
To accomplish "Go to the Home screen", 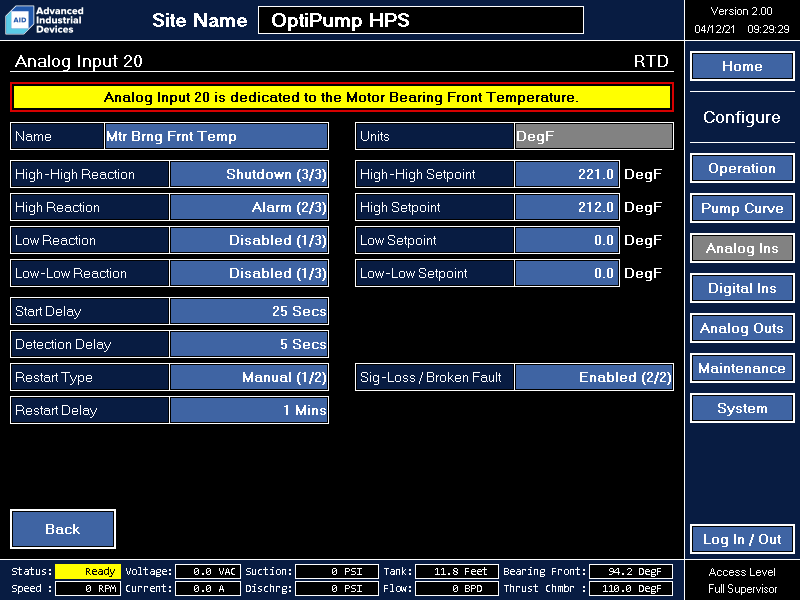I will [742, 66].
